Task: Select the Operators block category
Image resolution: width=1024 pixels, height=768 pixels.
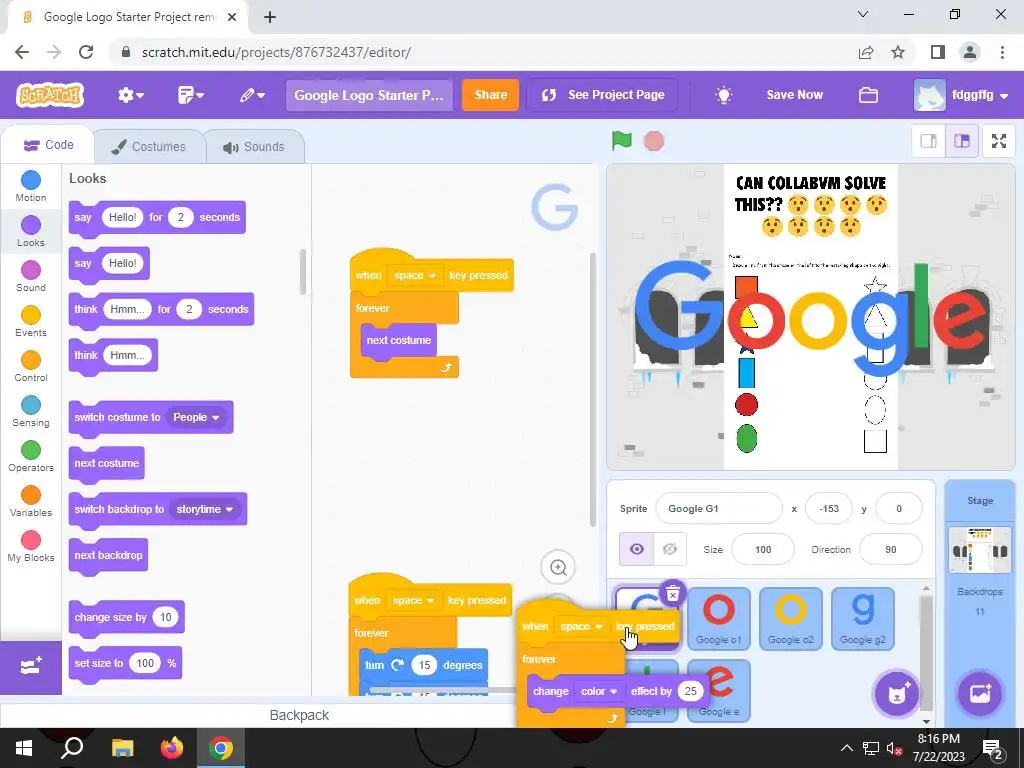Action: (x=31, y=456)
